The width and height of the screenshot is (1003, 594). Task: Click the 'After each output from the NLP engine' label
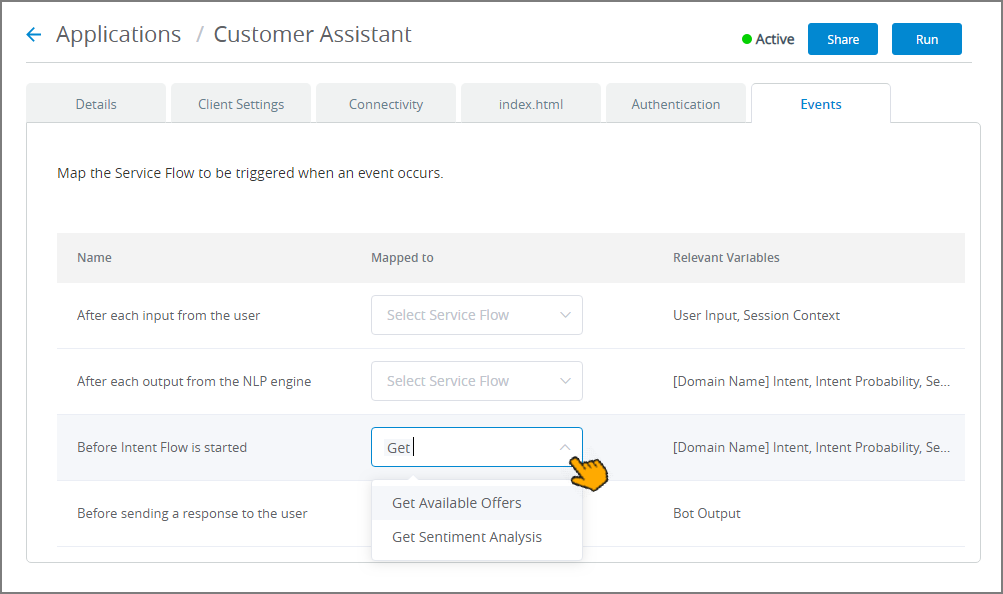(x=194, y=381)
